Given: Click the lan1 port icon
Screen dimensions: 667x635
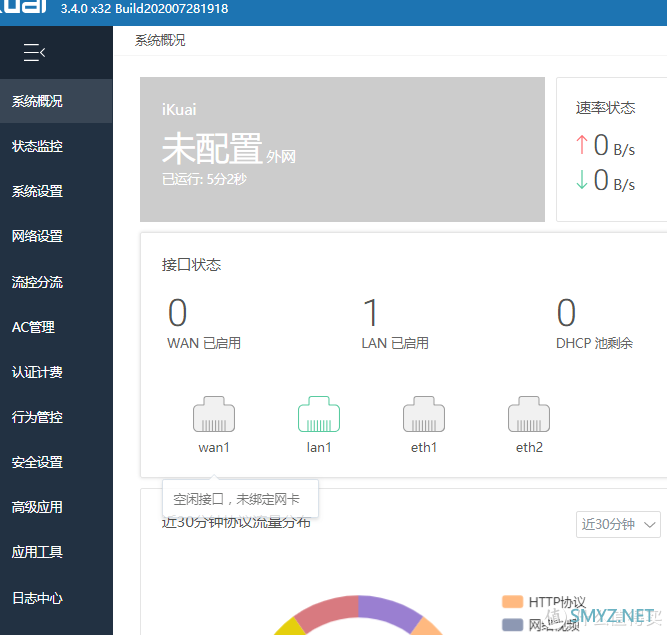Looking at the screenshot, I should [x=319, y=414].
